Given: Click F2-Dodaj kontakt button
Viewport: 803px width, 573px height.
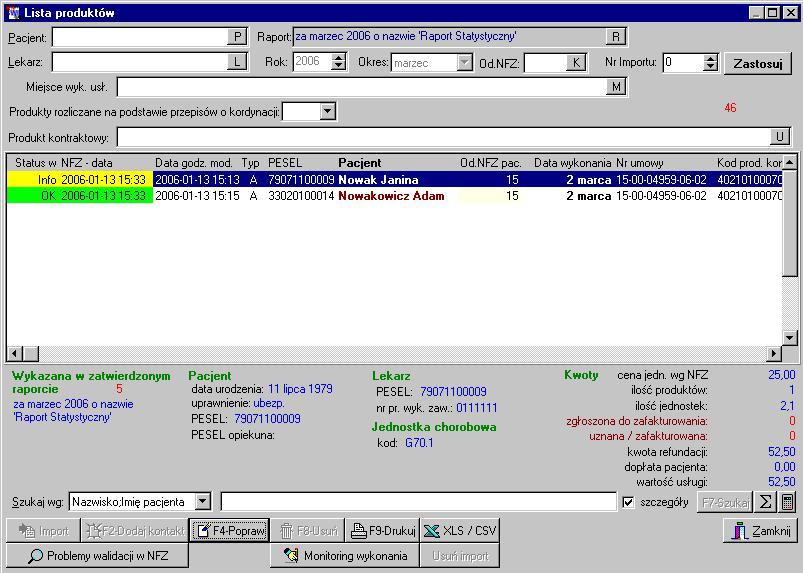Looking at the screenshot, I should [x=135, y=530].
